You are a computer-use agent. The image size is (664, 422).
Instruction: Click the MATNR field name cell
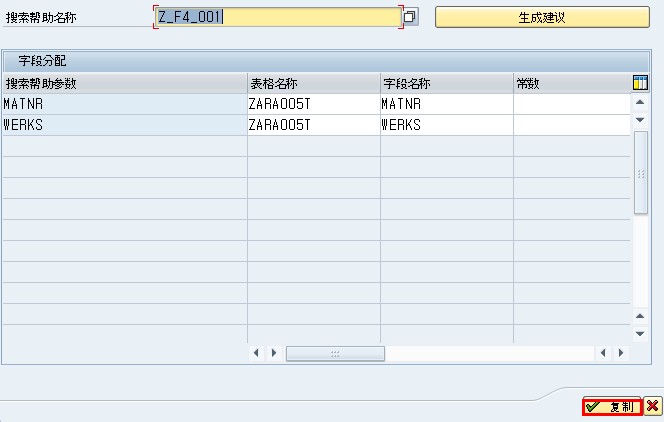tap(447, 104)
